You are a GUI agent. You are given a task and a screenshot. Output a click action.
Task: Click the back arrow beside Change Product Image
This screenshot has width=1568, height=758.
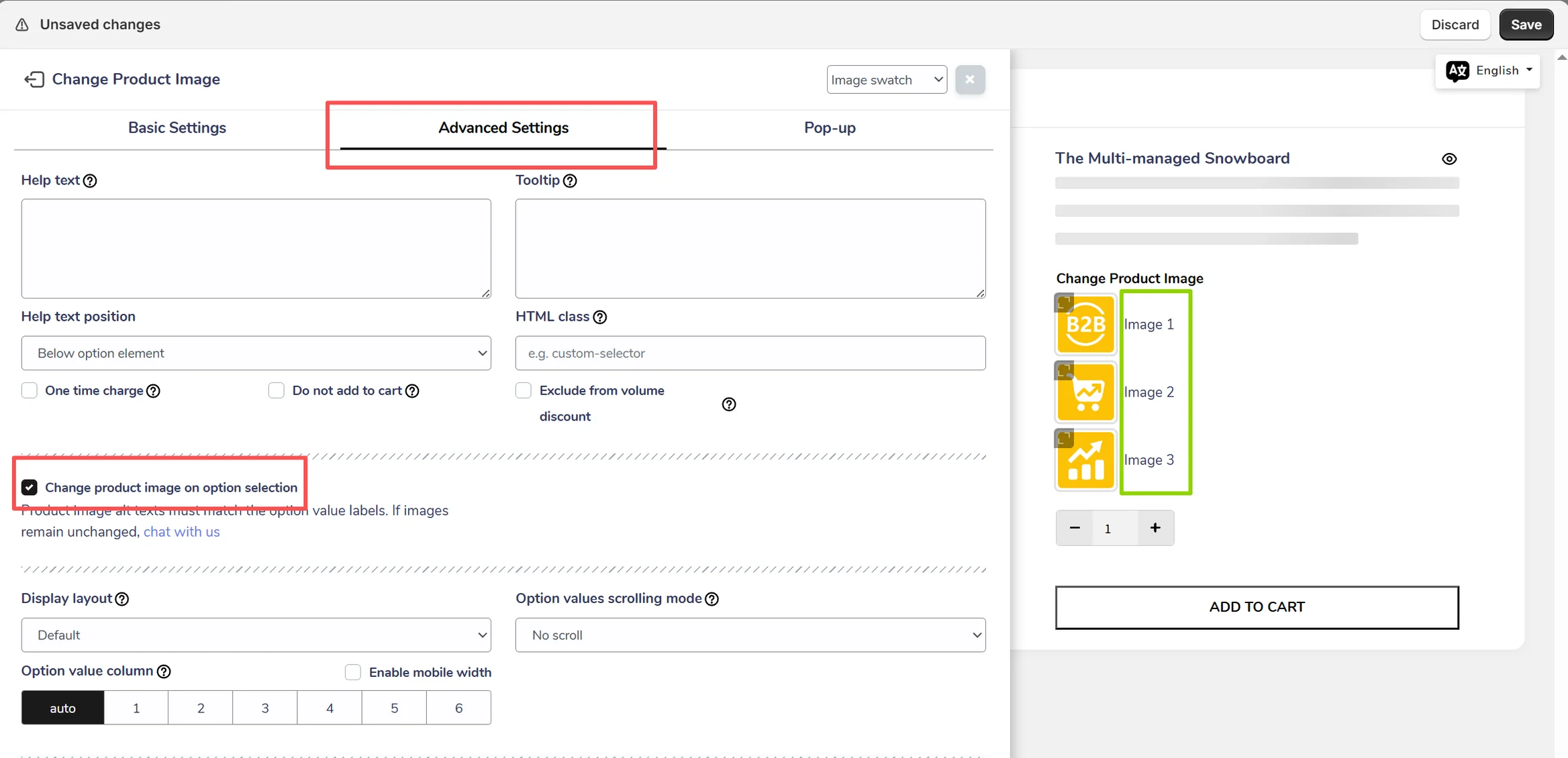34,80
